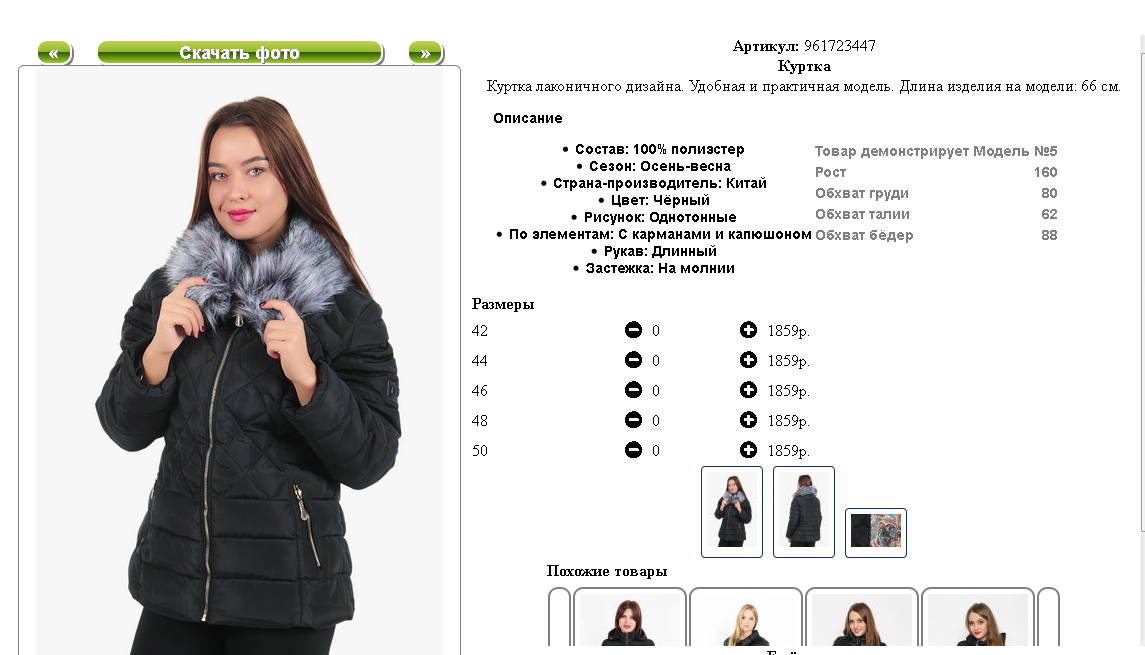This screenshot has height=655, width=1145.
Task: Decrease quantity for size 42
Action: click(x=633, y=330)
